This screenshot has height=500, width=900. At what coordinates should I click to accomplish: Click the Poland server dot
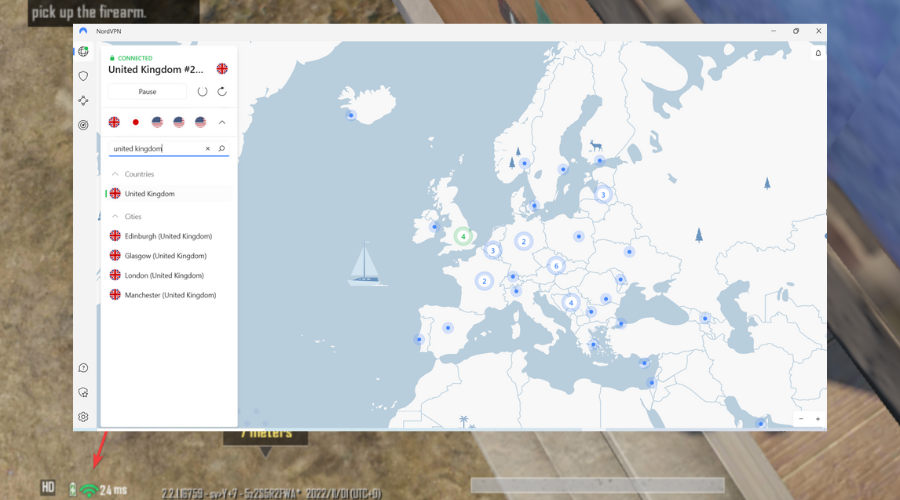pyautogui.click(x=579, y=237)
